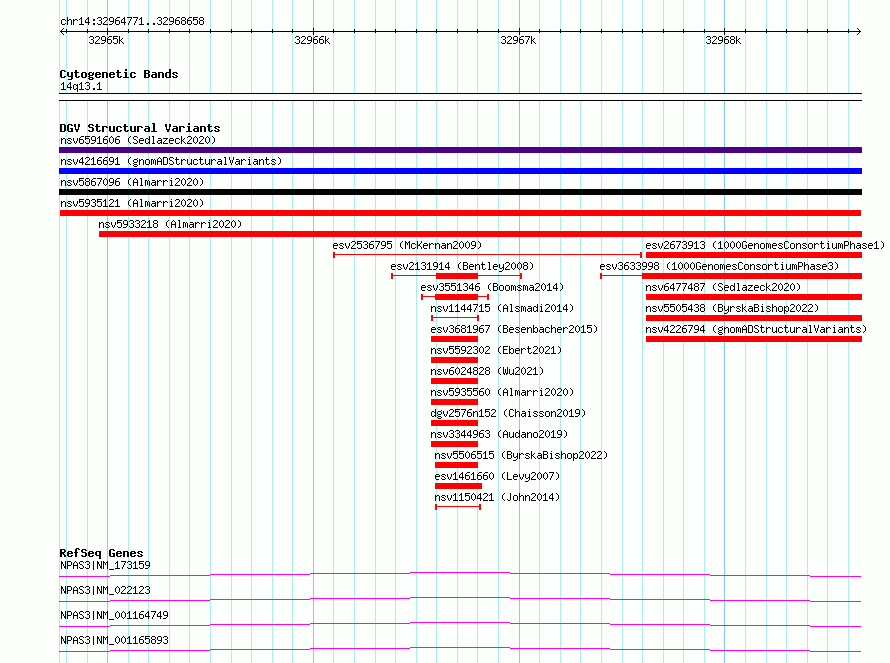Open the nsv4216691 gnomADStructuralVariants label
Viewport: 890px width, 663px height.
pos(171,161)
